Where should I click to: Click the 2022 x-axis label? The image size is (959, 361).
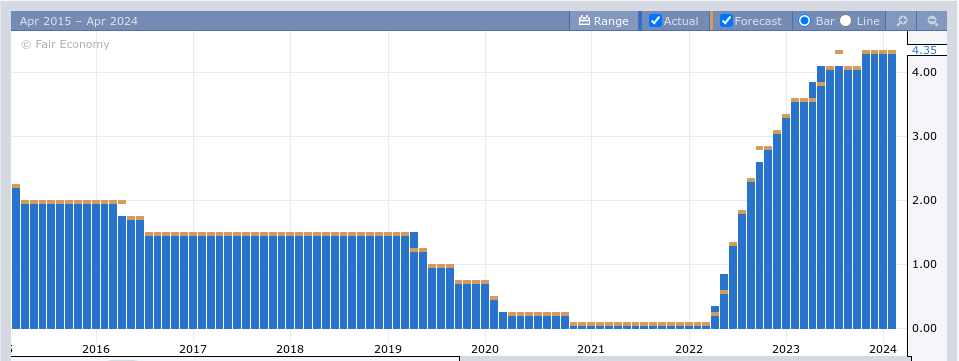(x=689, y=349)
